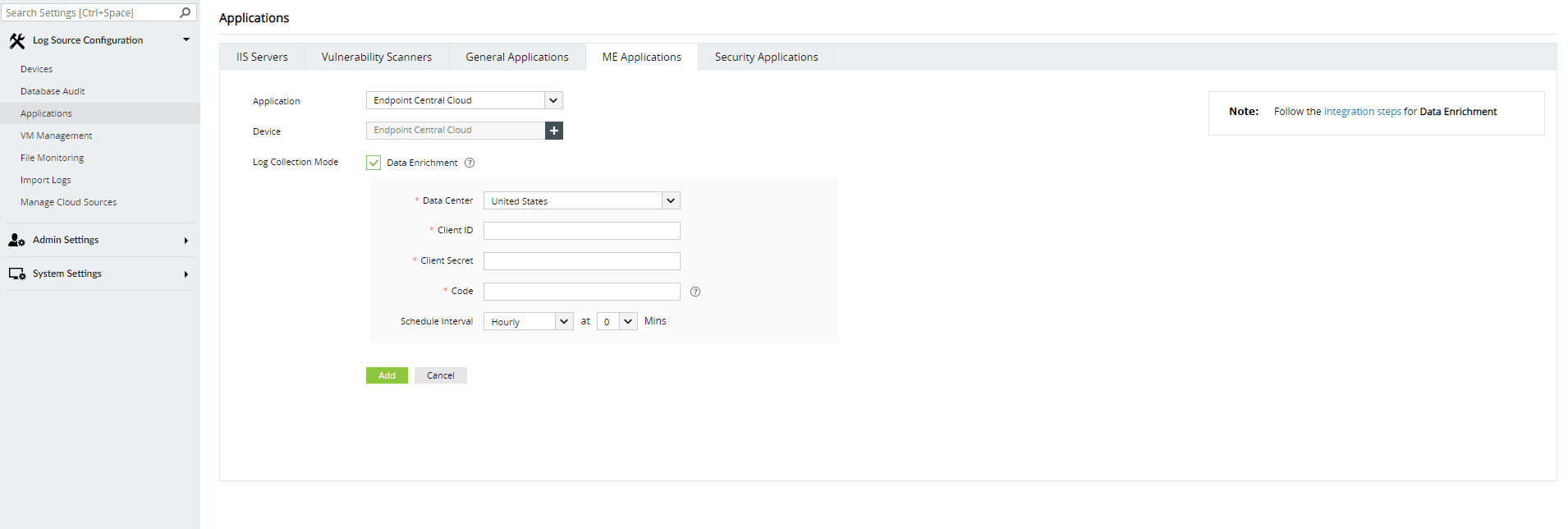The height and width of the screenshot is (529, 1568).
Task: Click the search magnifier icon in settings search
Action: pos(186,12)
